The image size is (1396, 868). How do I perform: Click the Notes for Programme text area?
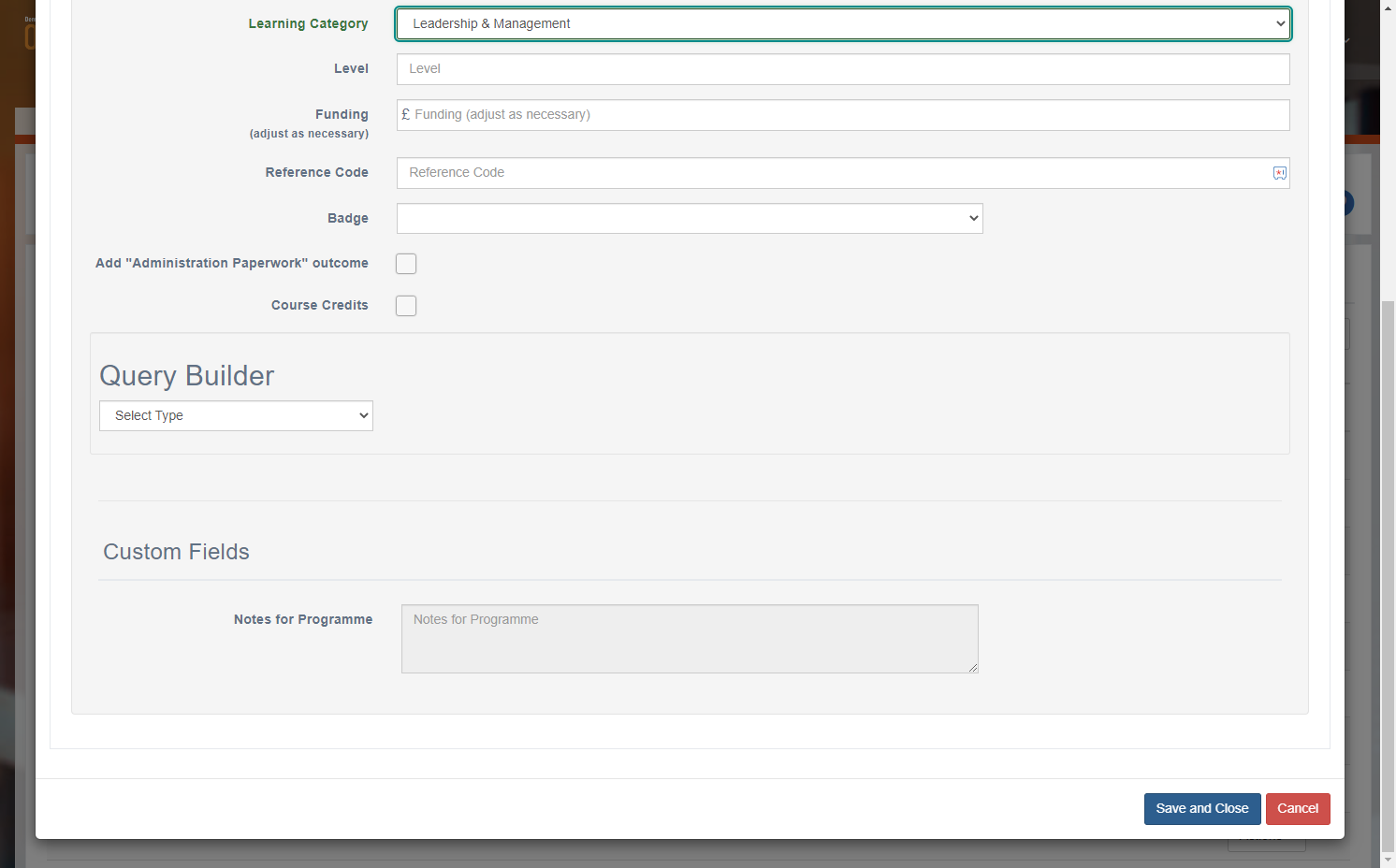(690, 639)
